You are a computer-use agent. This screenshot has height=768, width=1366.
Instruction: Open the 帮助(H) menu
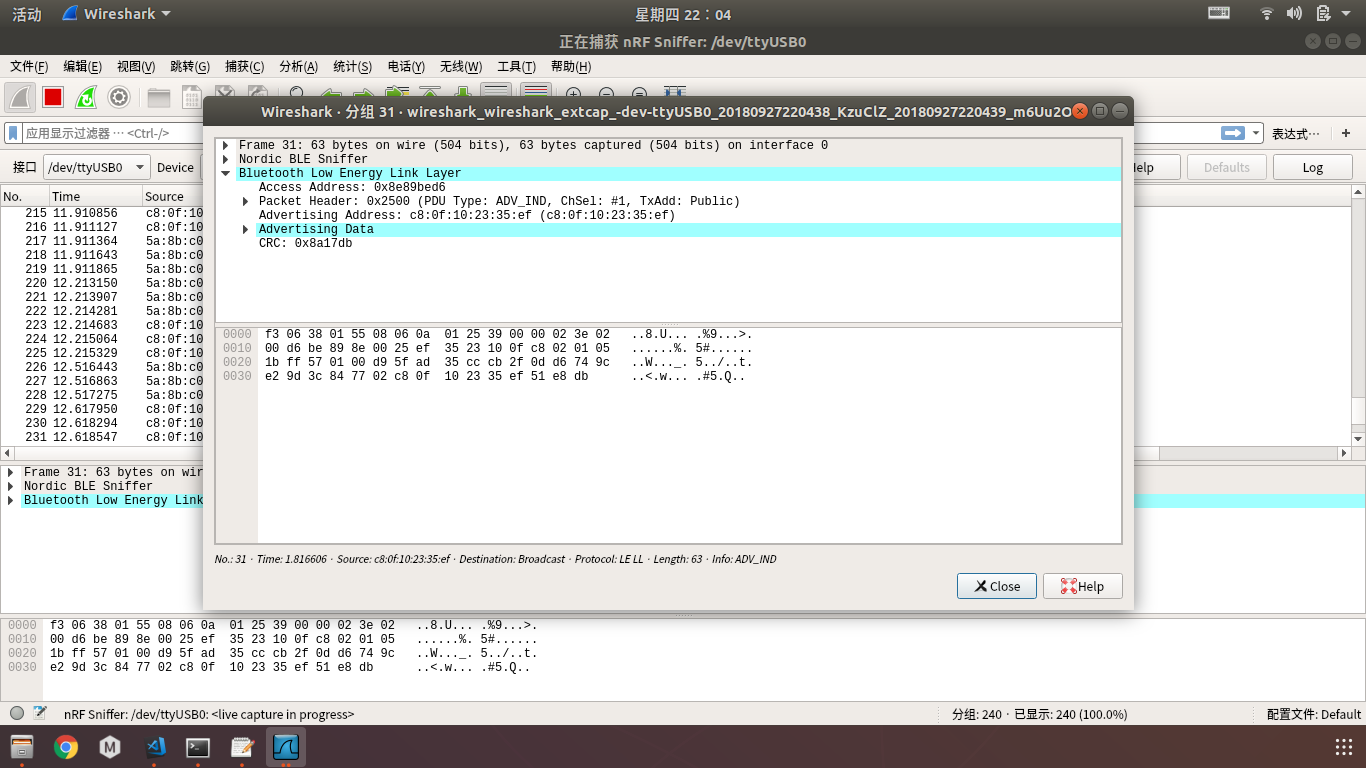570,66
